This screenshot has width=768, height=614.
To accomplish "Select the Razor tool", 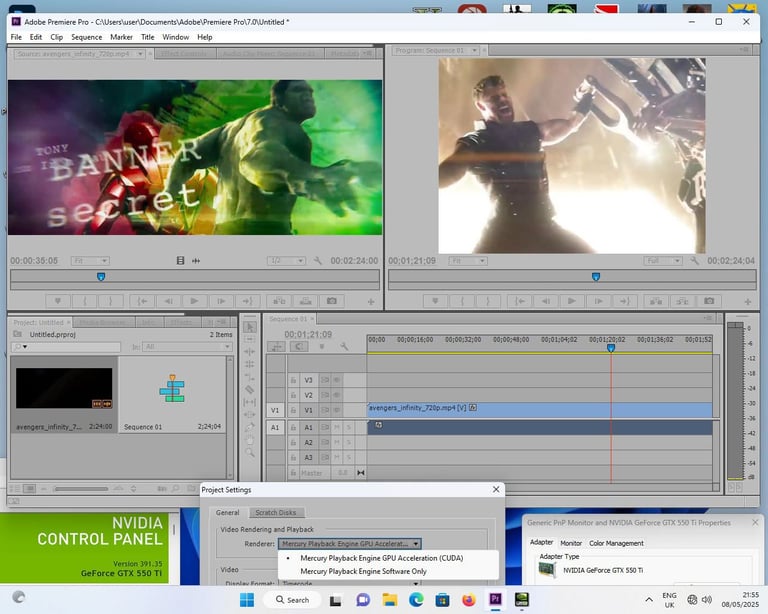I will (x=250, y=390).
